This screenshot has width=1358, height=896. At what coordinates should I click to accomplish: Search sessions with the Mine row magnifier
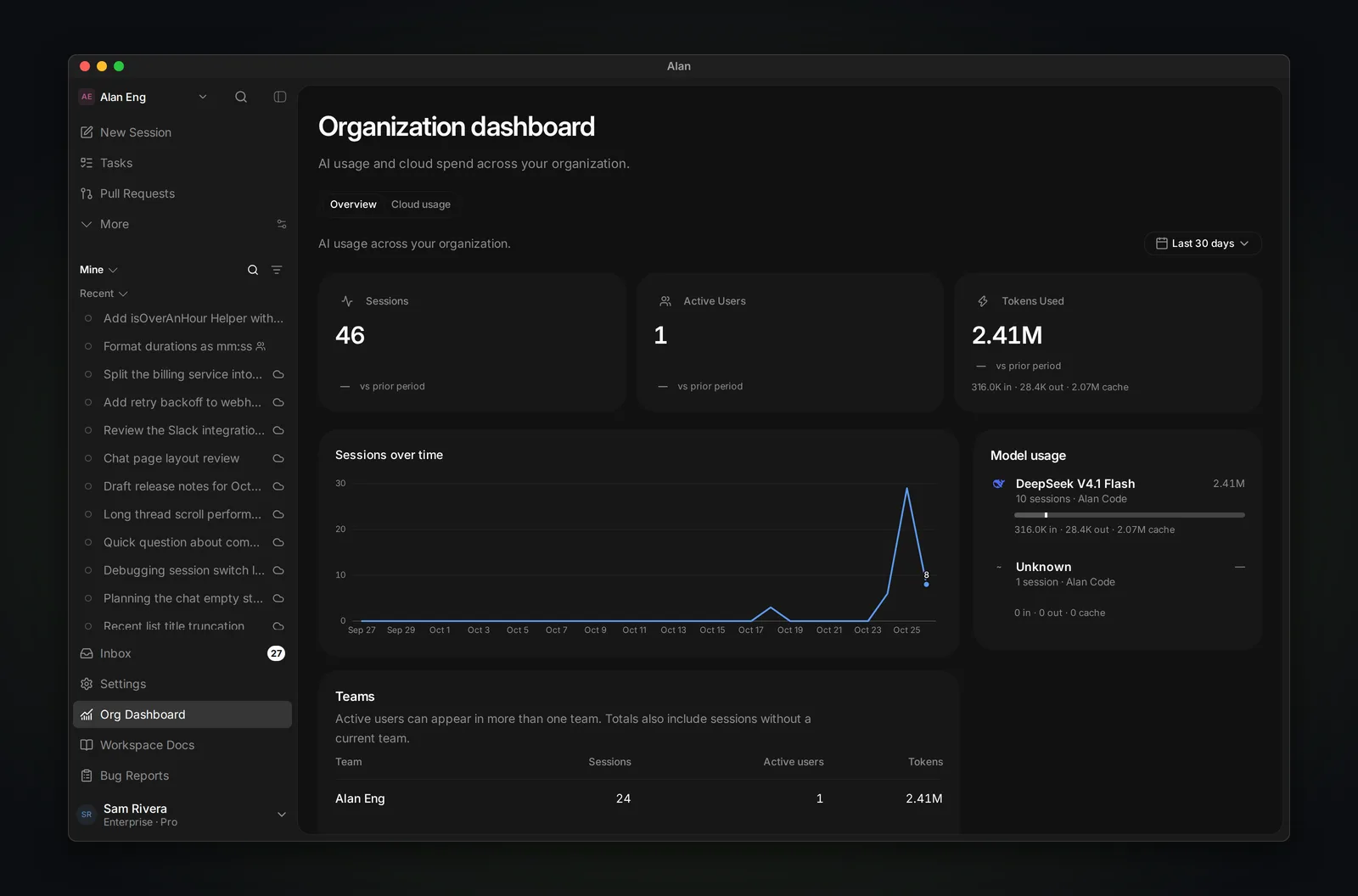(x=253, y=270)
